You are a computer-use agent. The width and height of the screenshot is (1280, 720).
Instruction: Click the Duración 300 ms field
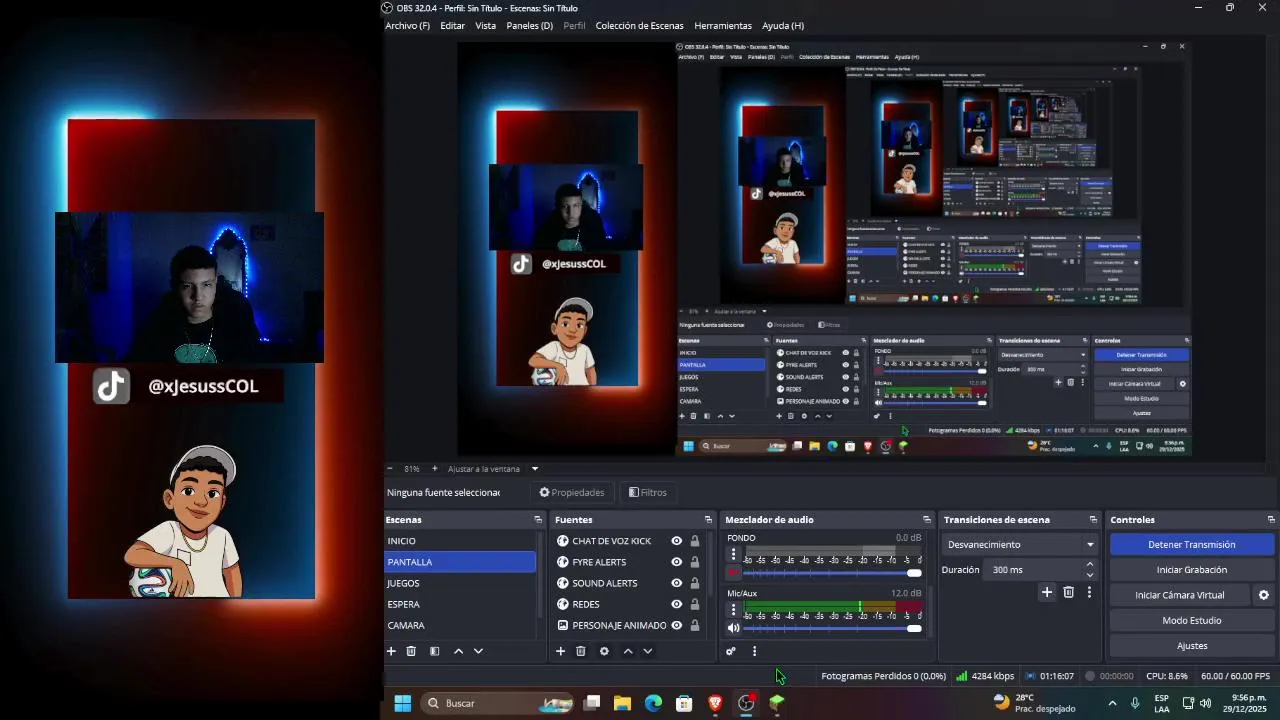pyautogui.click(x=1040, y=569)
